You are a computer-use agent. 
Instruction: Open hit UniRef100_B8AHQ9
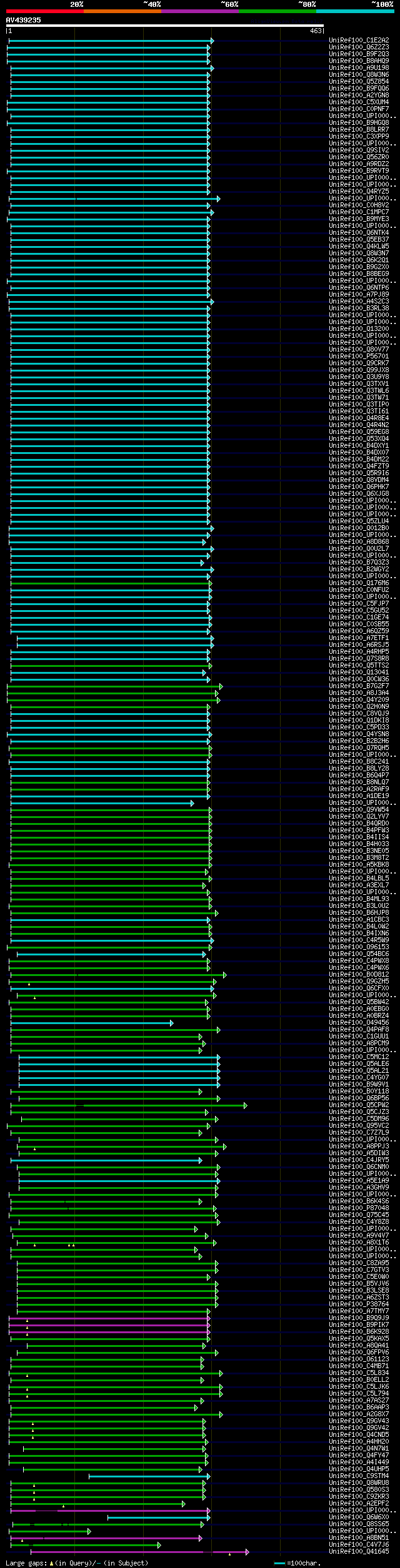coord(359,61)
